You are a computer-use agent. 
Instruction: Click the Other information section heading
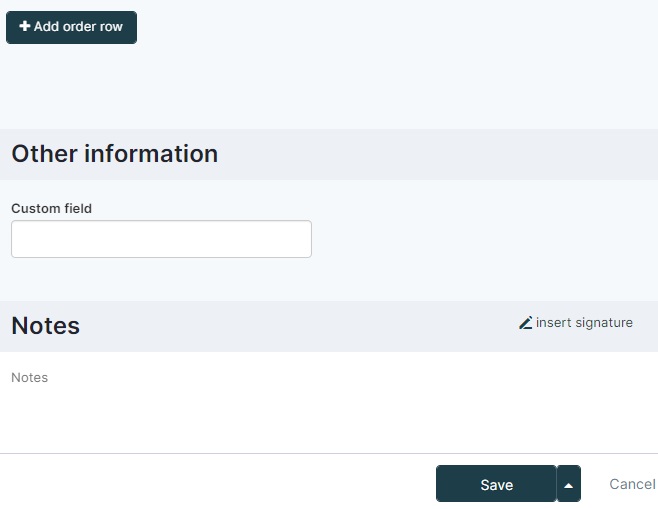coord(115,154)
